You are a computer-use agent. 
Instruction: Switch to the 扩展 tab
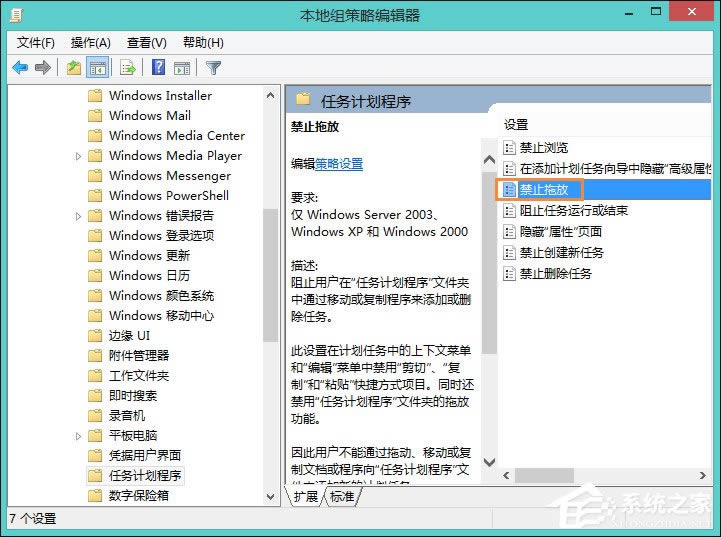point(306,497)
